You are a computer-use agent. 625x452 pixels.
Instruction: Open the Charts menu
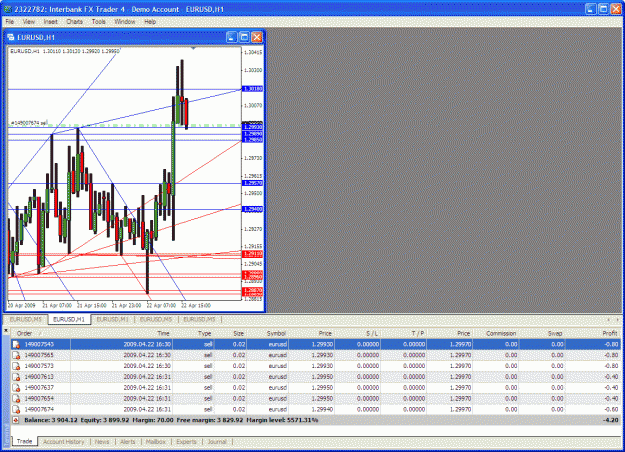point(75,22)
